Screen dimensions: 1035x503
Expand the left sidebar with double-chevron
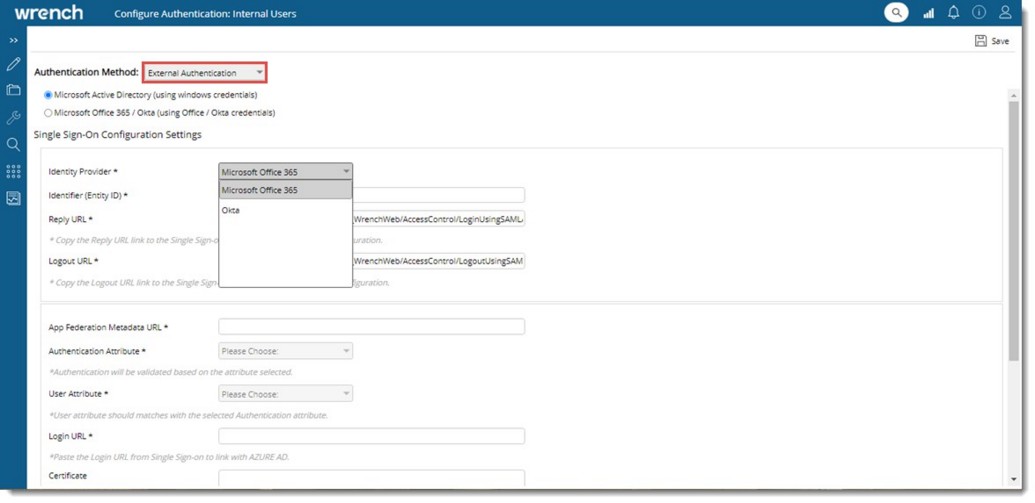(13, 41)
